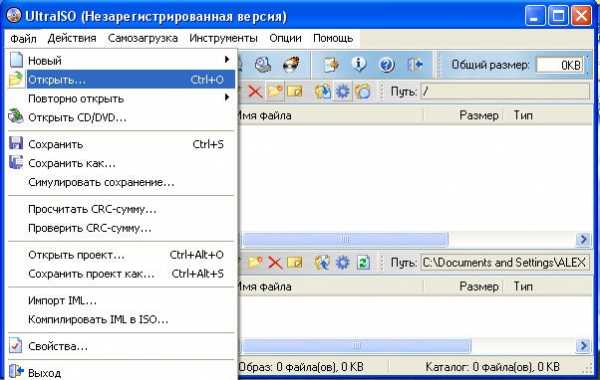Click the blue info icon in toolbar
The height and width of the screenshot is (380, 600).
(359, 65)
